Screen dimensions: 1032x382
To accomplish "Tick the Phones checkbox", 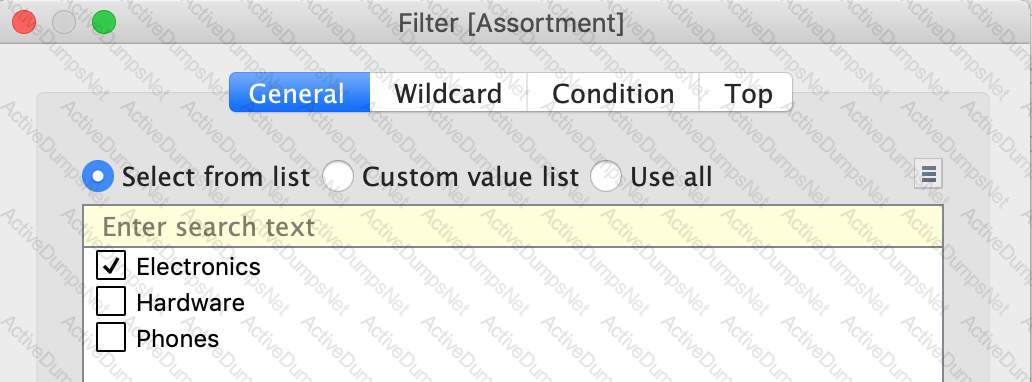I will click(111, 338).
